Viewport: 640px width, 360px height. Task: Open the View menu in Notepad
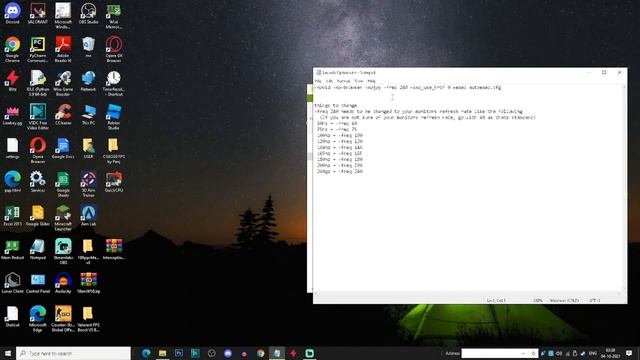pos(358,81)
